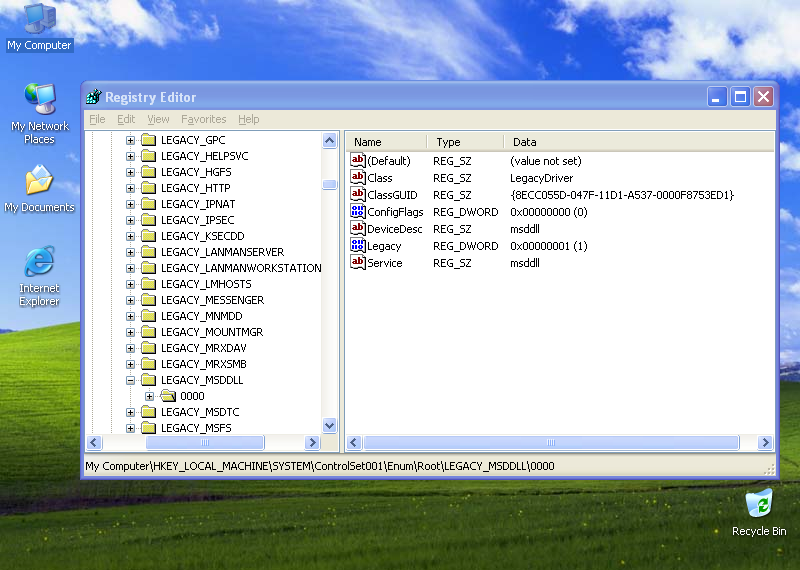Open the Favorites menu
Image resolution: width=800 pixels, height=570 pixels.
click(x=204, y=119)
